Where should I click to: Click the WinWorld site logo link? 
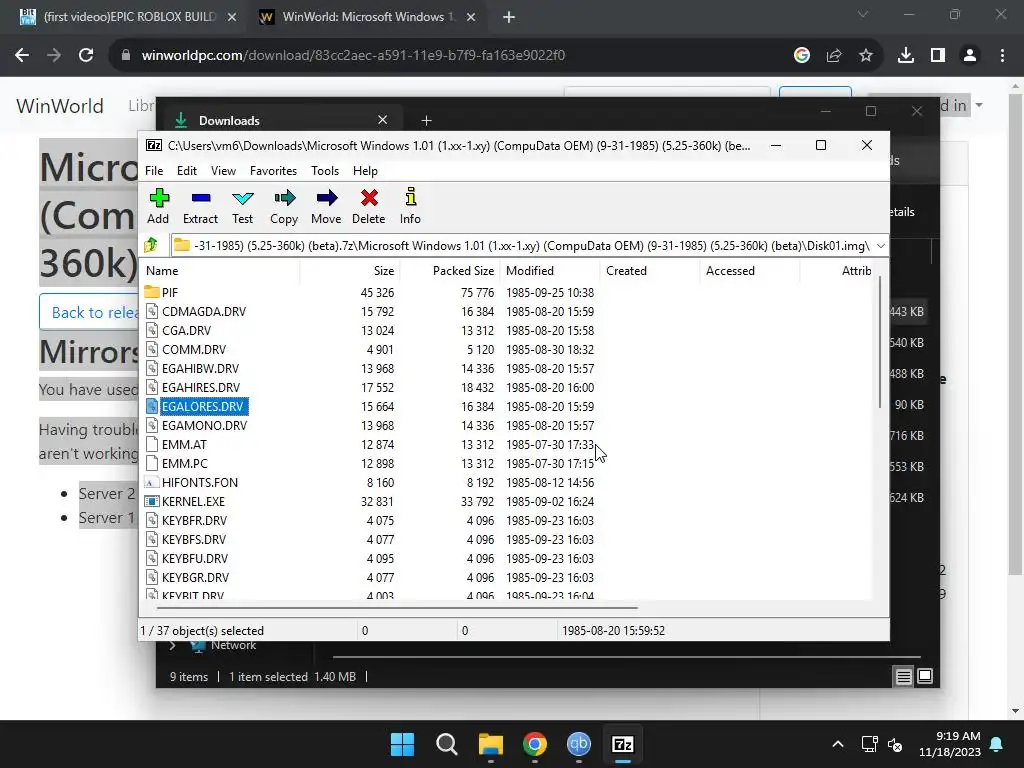click(x=59, y=106)
